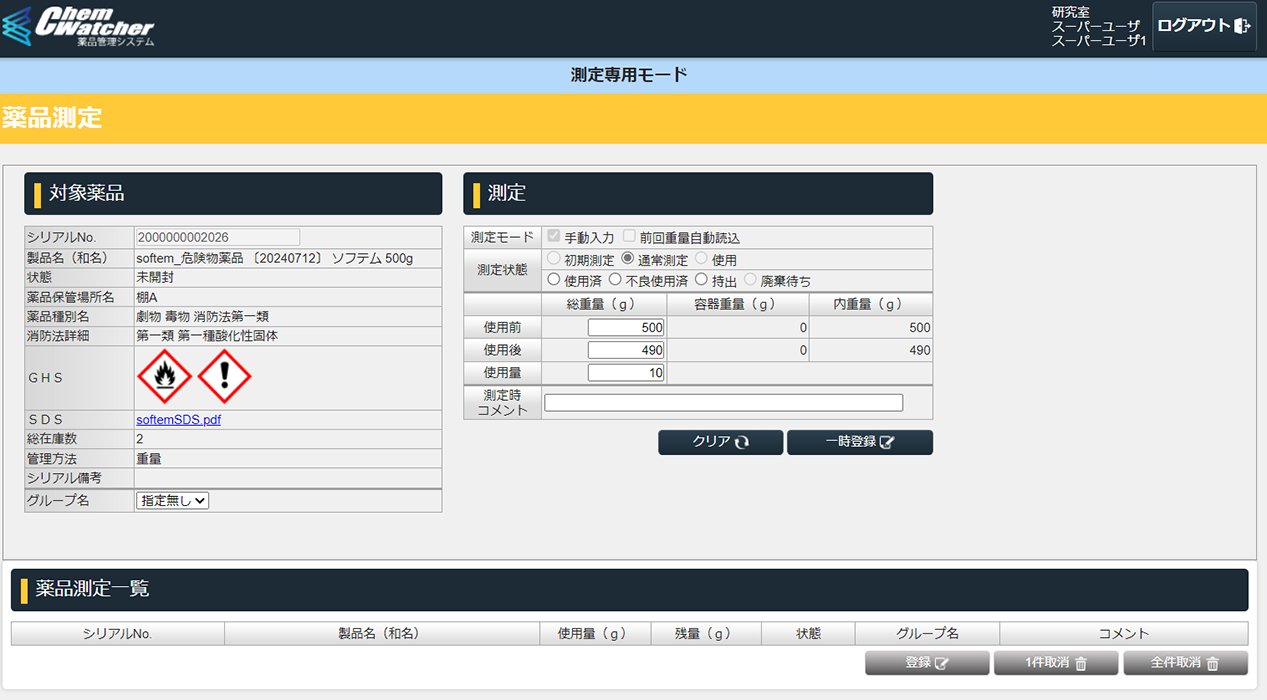The image size is (1267, 700).
Task: Click the 使用後 total weight field
Action: [x=626, y=350]
